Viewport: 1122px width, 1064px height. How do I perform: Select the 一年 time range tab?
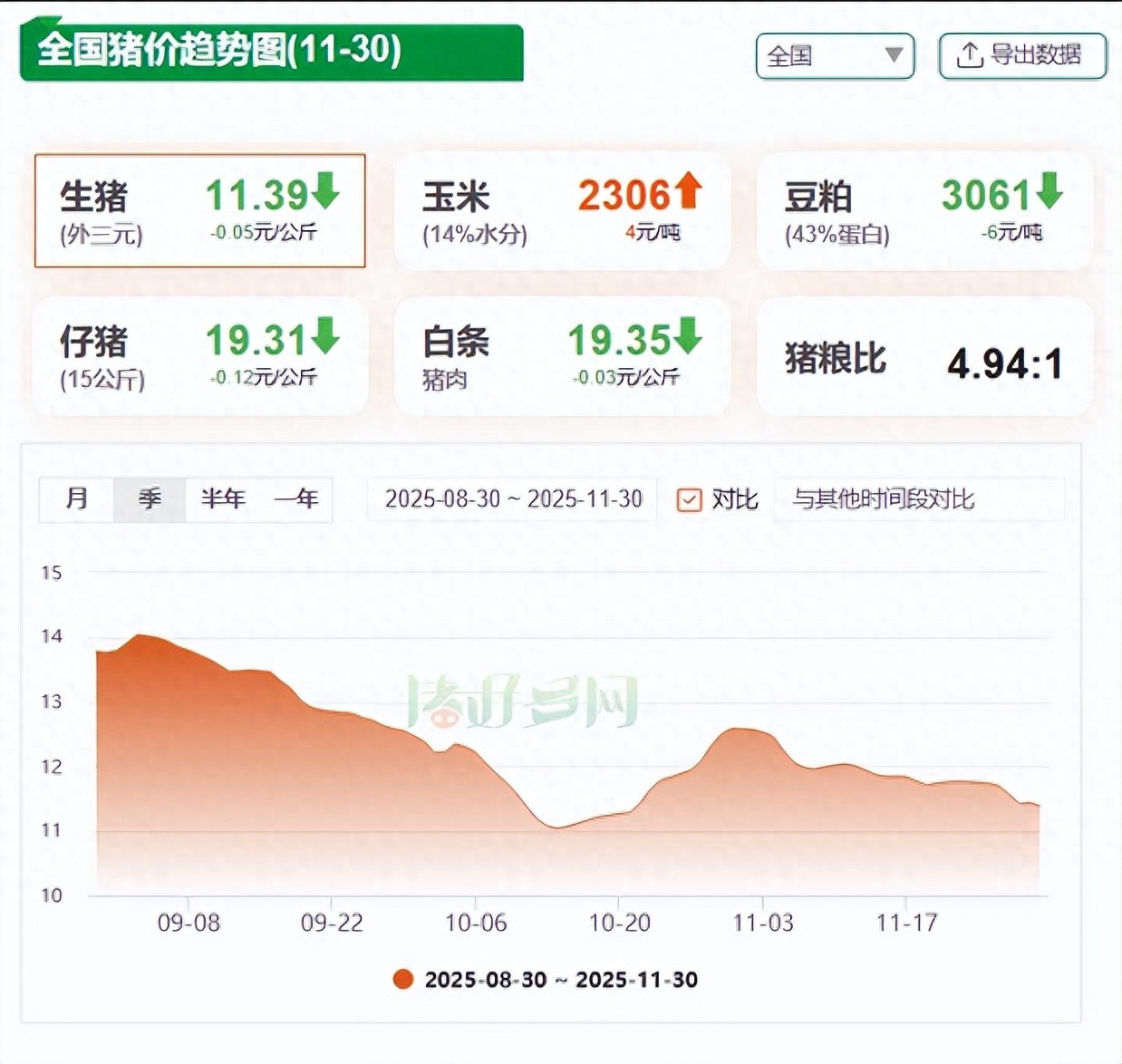tap(295, 499)
